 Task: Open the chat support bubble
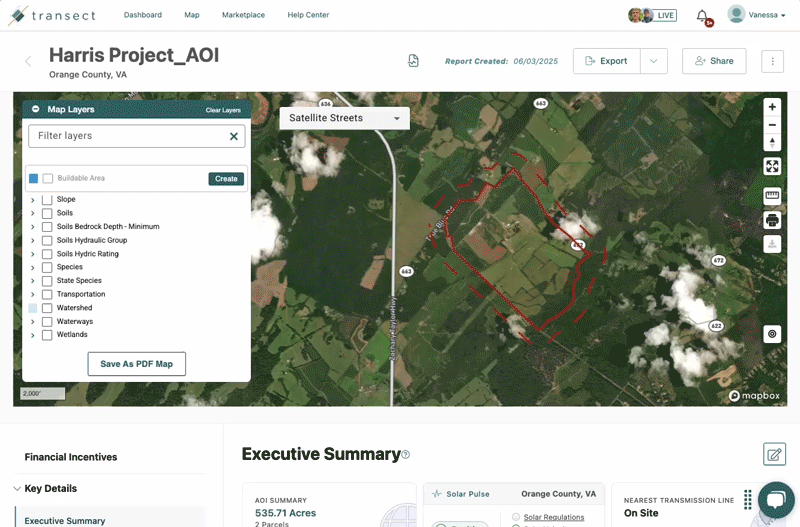776,499
